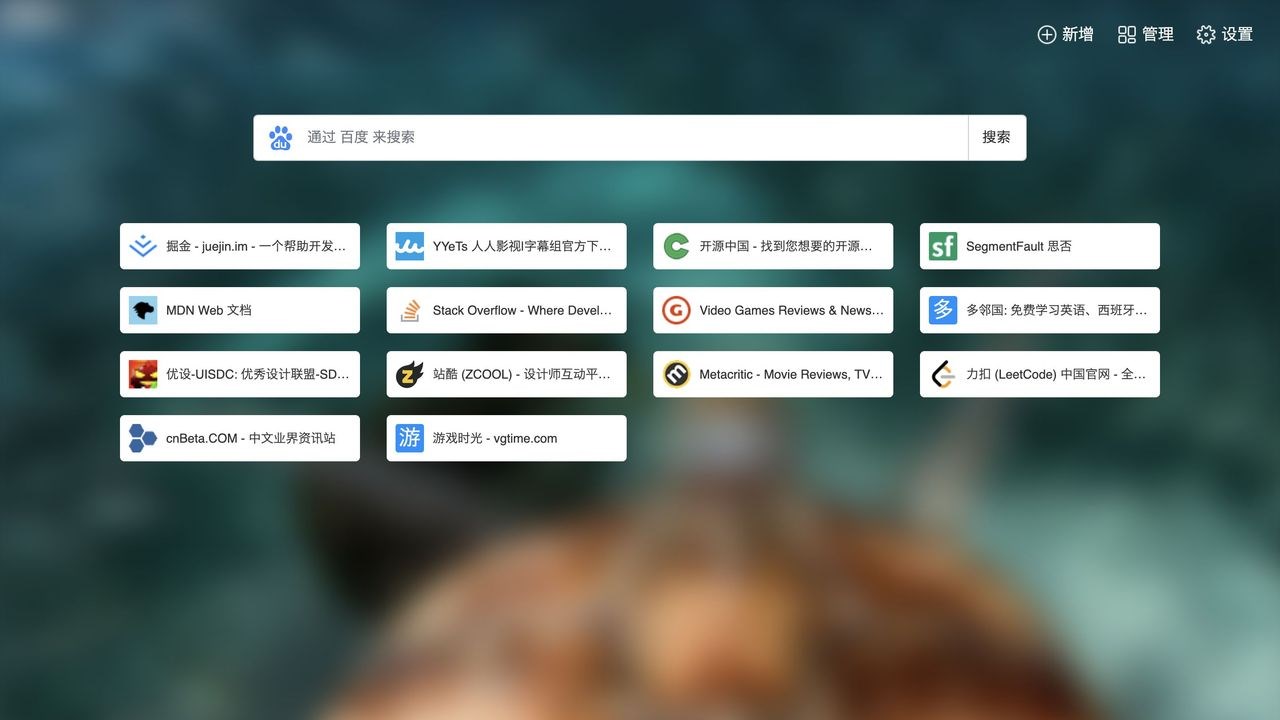Image resolution: width=1280 pixels, height=720 pixels.
Task: Click the SegmentFault sf icon
Action: (x=943, y=246)
